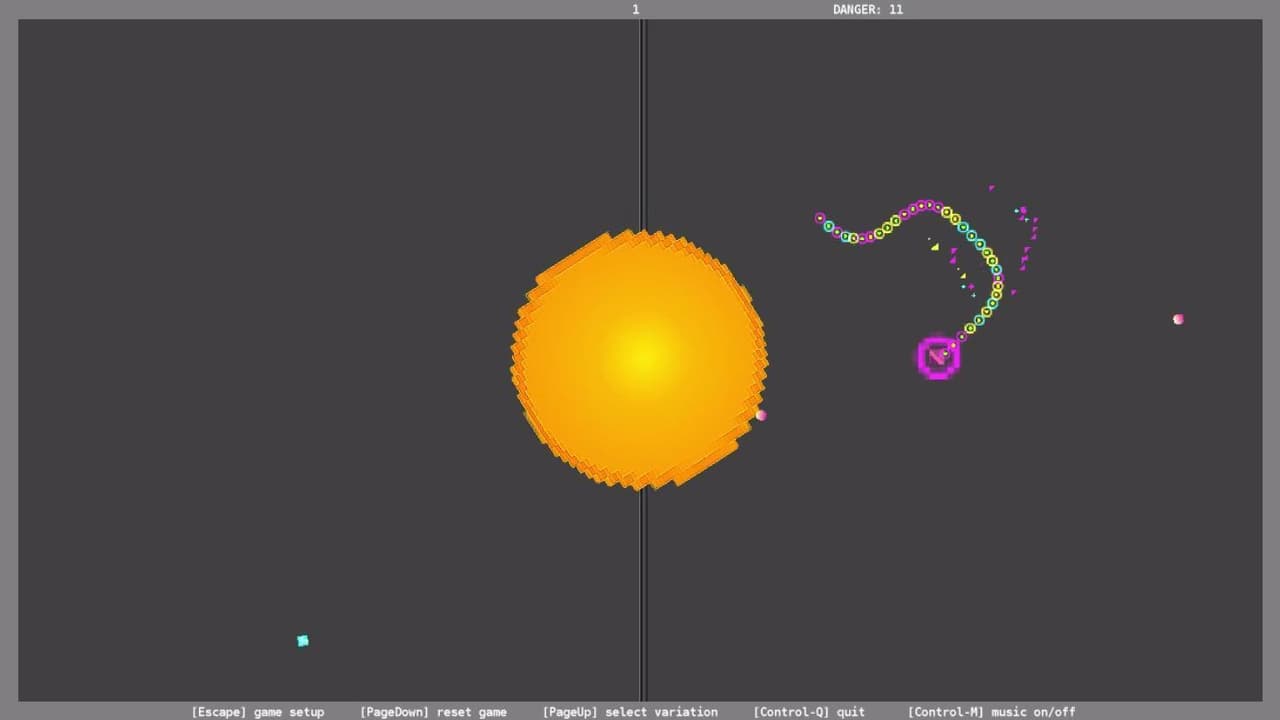Reset the game using the PageDown label
The image size is (1280, 720).
tap(433, 712)
